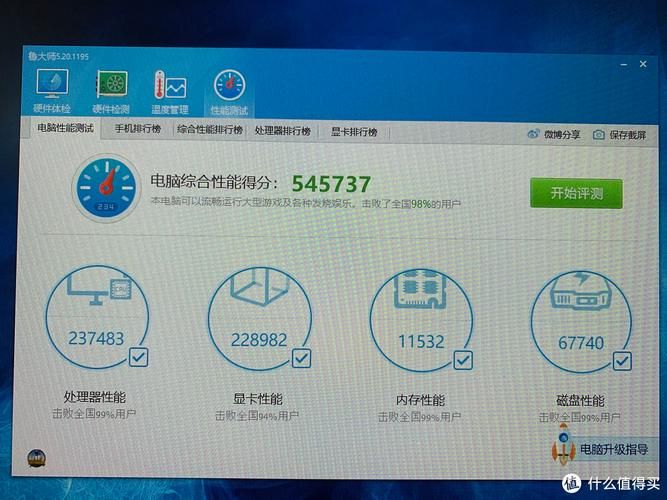667x500 pixels.
Task: Minimize the 鲁大师 window
Action: coord(624,65)
